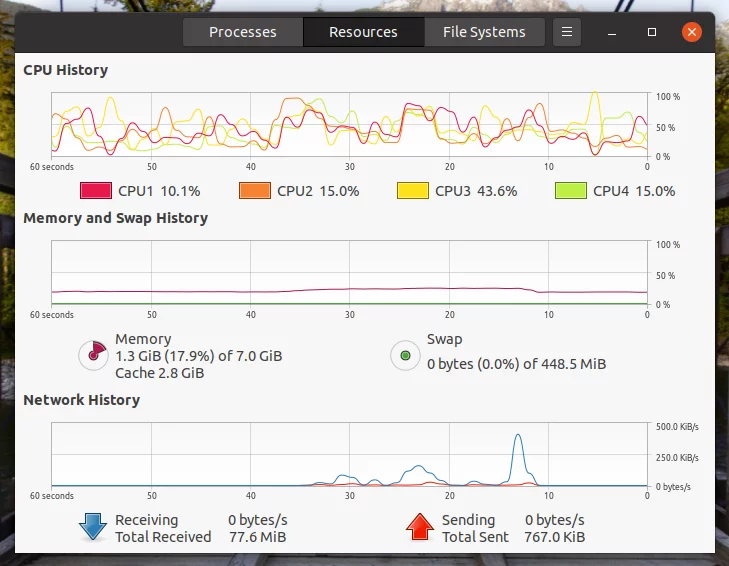Click the swap usage 0 bytes of 448.5 MiB
This screenshot has height=566, width=729.
click(x=517, y=364)
